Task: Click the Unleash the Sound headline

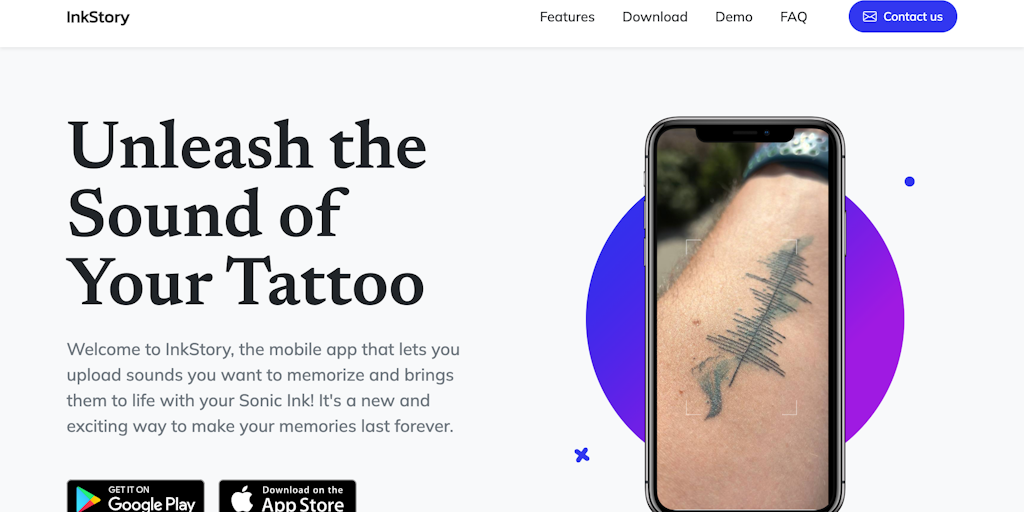Action: click(x=247, y=212)
